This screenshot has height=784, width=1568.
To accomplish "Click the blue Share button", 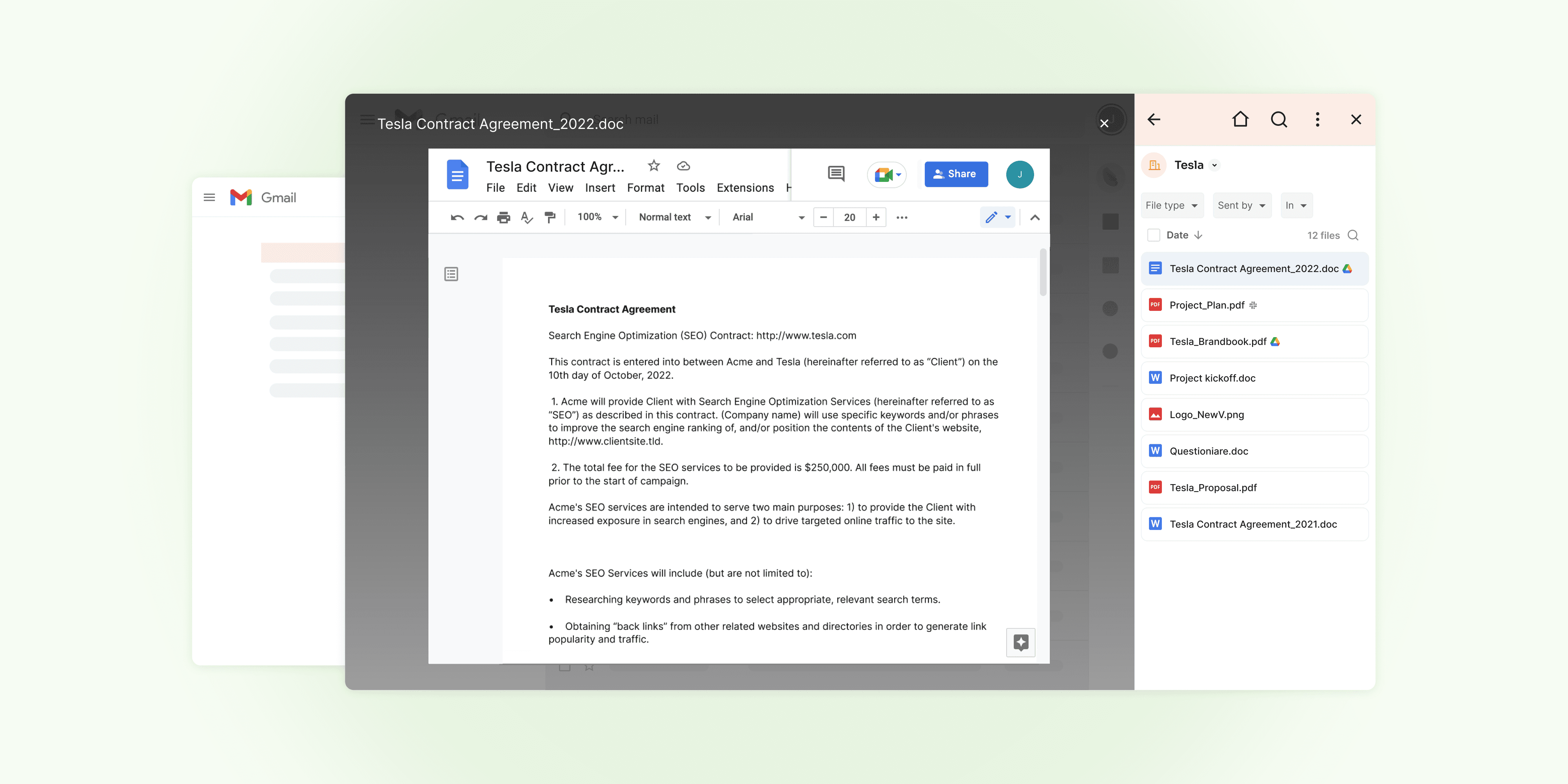I will (x=956, y=174).
